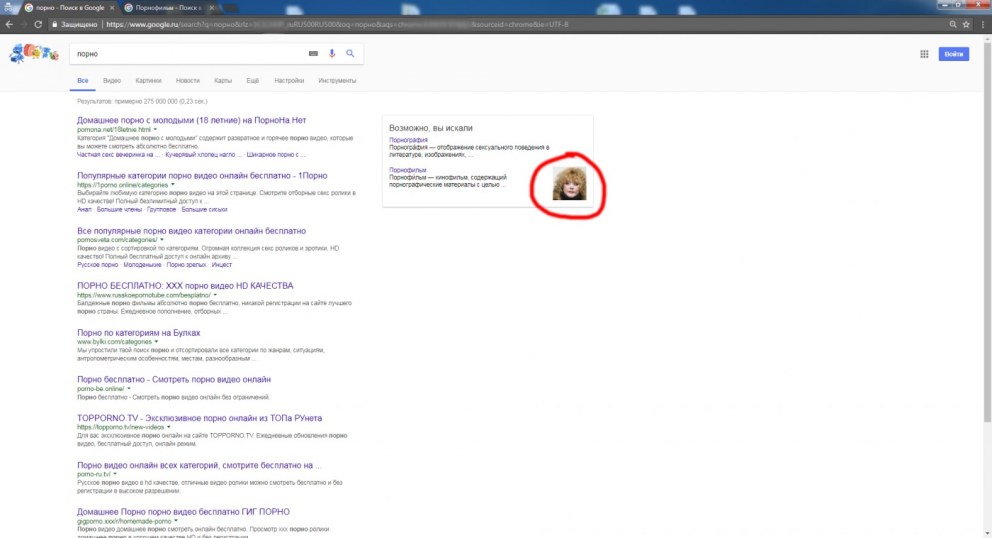Click zoom magnifier icon in address bar
Image resolution: width=992 pixels, height=538 pixels.
pyautogui.click(x=953, y=24)
